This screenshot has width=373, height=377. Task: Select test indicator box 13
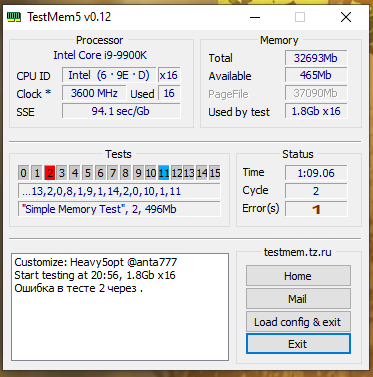pyautogui.click(x=189, y=173)
